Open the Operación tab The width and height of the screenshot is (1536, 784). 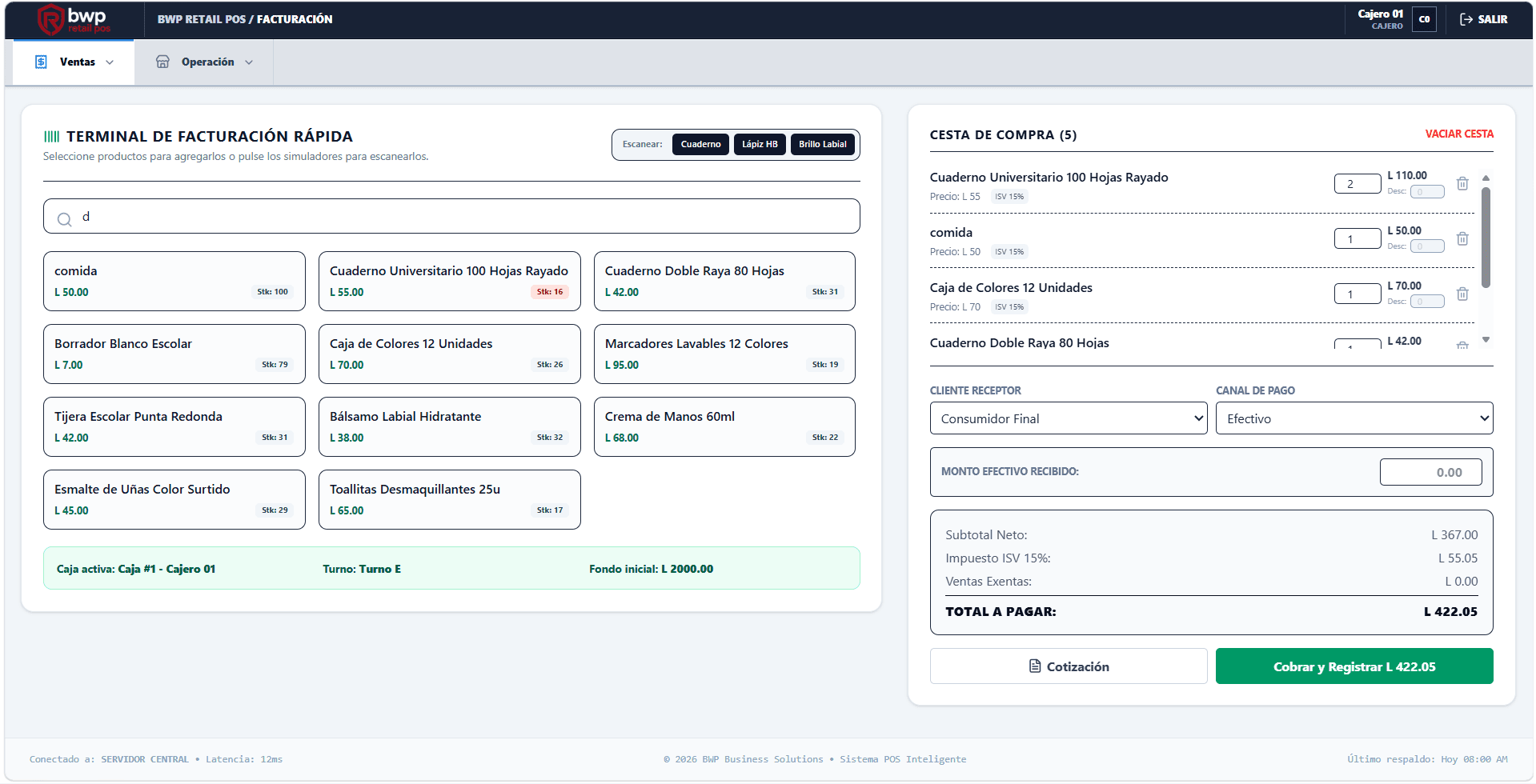coord(204,62)
